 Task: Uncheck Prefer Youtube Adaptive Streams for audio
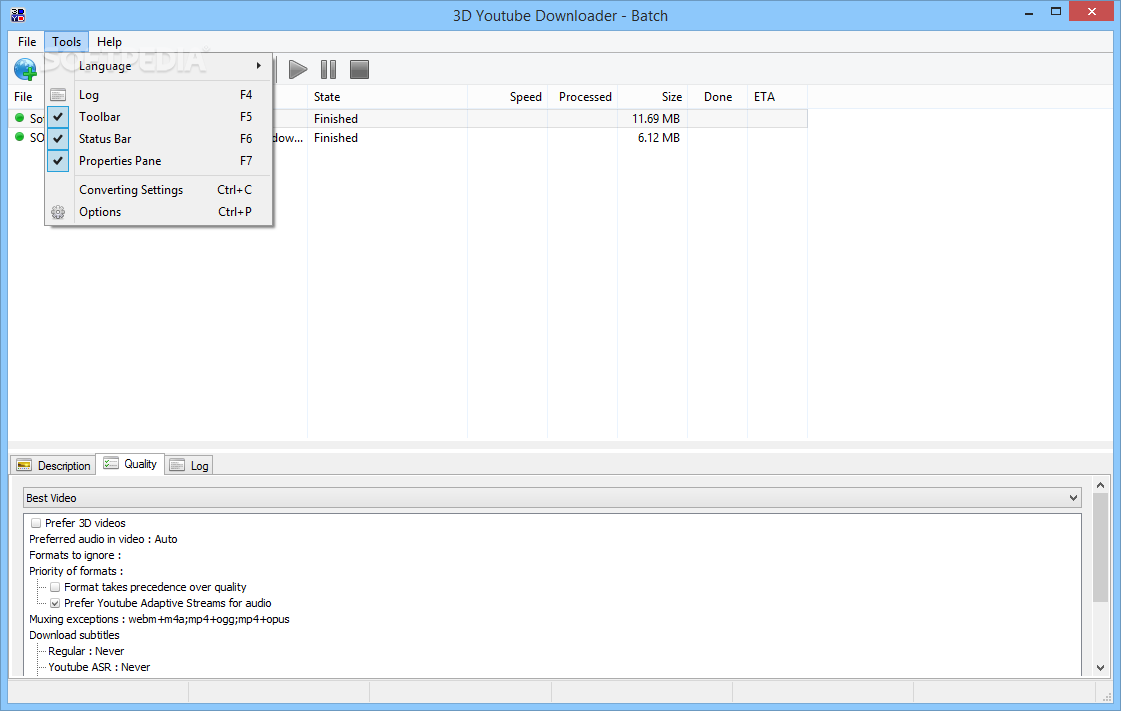pos(55,603)
